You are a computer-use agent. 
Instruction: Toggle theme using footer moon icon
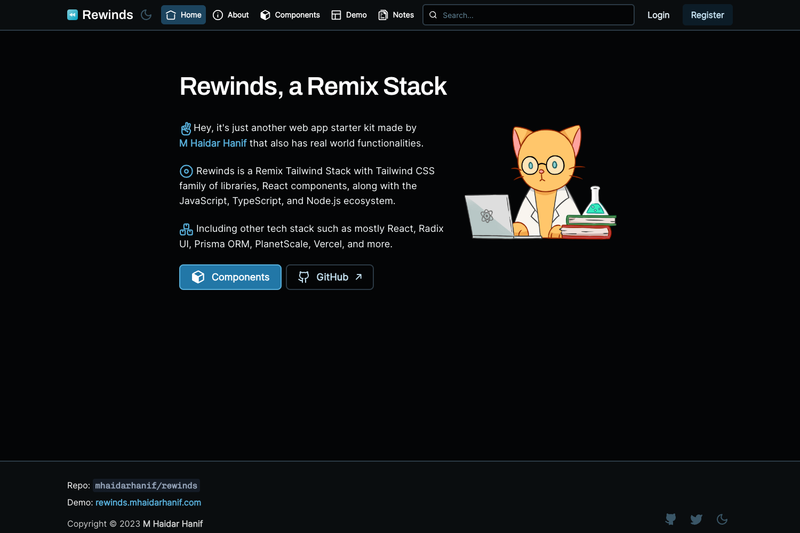pyautogui.click(x=722, y=519)
